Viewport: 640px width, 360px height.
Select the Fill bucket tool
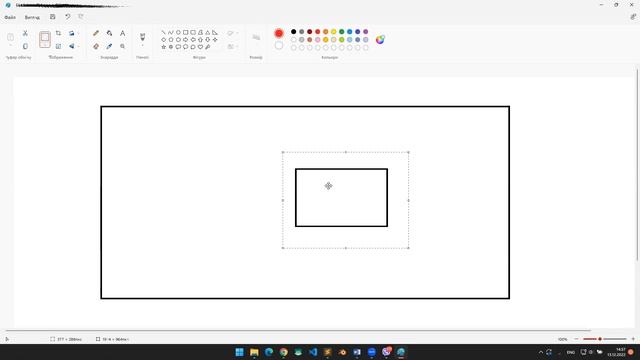[109, 33]
